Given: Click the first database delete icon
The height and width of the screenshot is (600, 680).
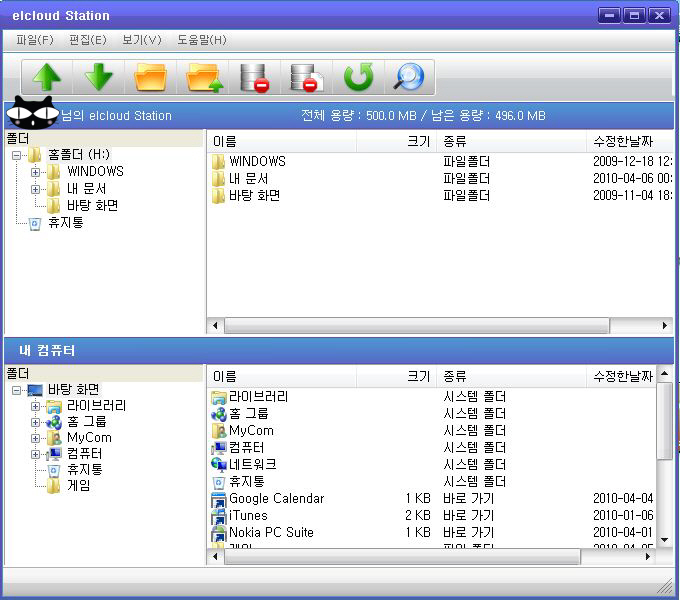Looking at the screenshot, I should (x=254, y=77).
